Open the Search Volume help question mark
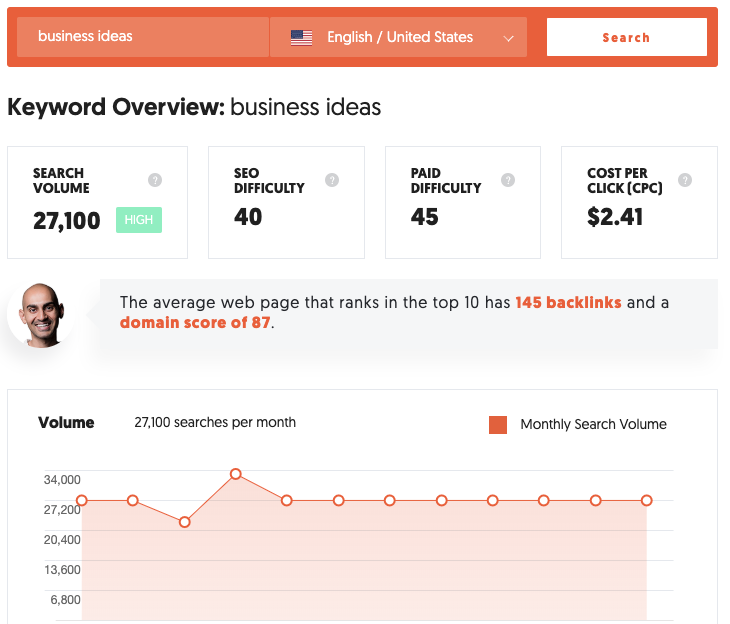 click(155, 180)
